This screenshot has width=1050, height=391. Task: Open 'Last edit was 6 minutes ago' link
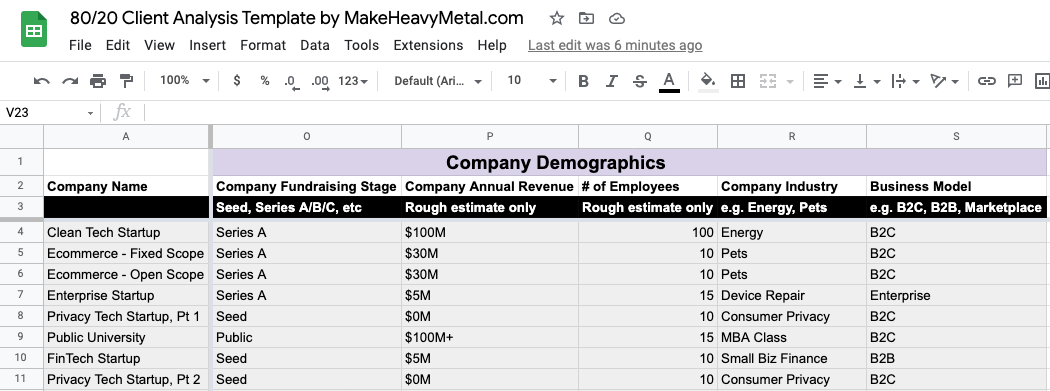(615, 46)
